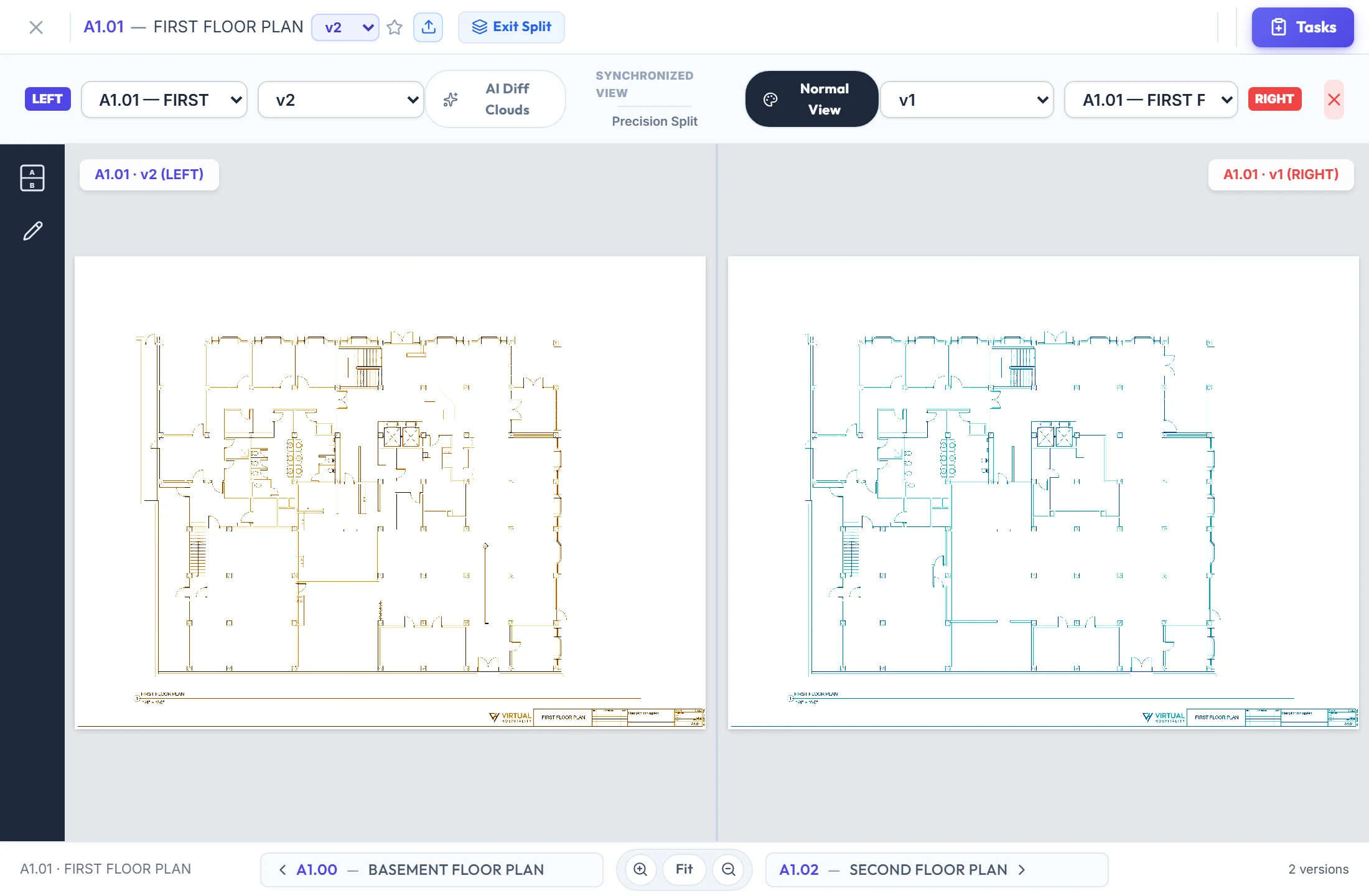Click the A/B compare layout icon

(x=32, y=178)
